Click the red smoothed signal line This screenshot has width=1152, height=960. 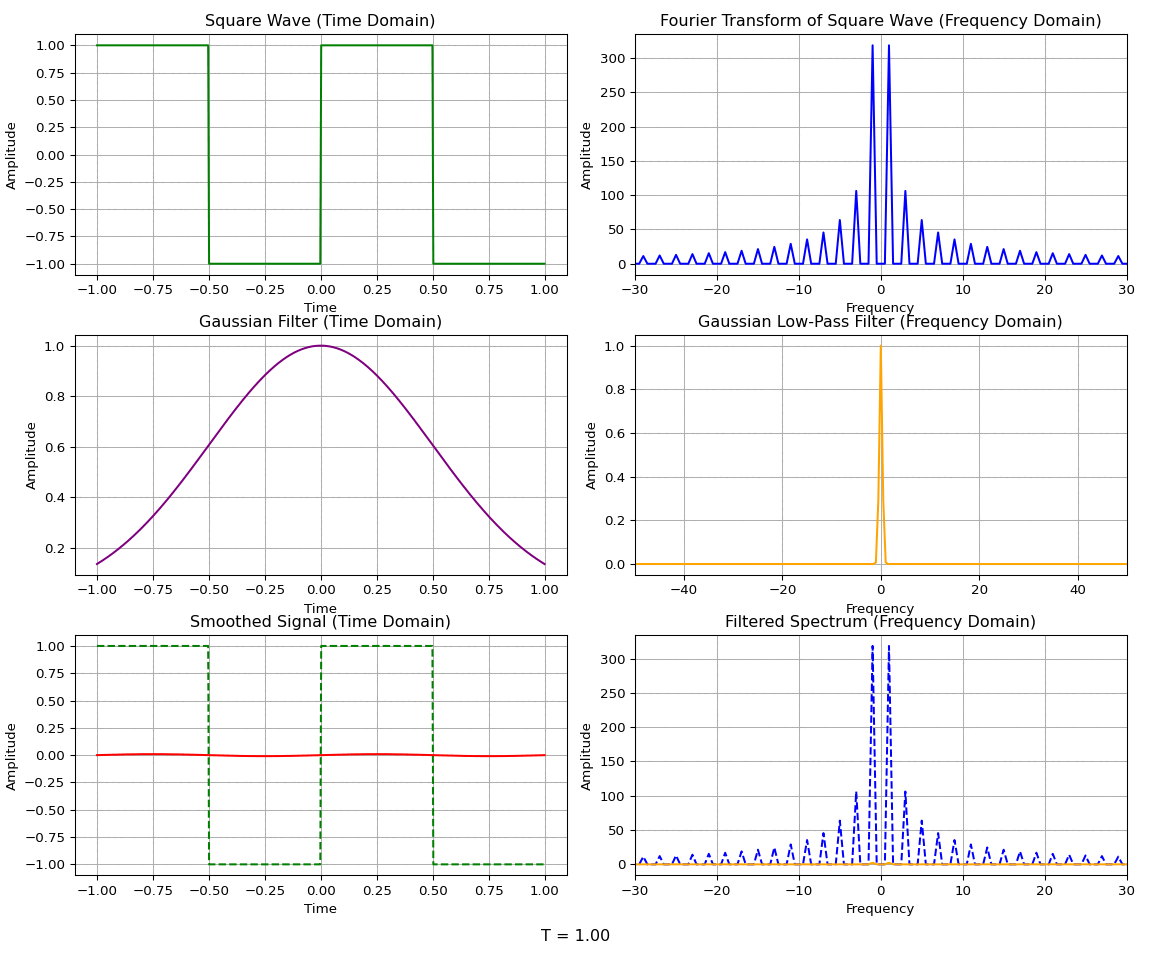click(320, 755)
